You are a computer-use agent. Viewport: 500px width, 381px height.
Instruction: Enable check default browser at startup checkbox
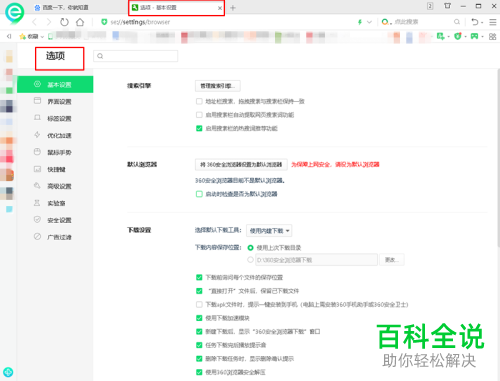click(199, 194)
